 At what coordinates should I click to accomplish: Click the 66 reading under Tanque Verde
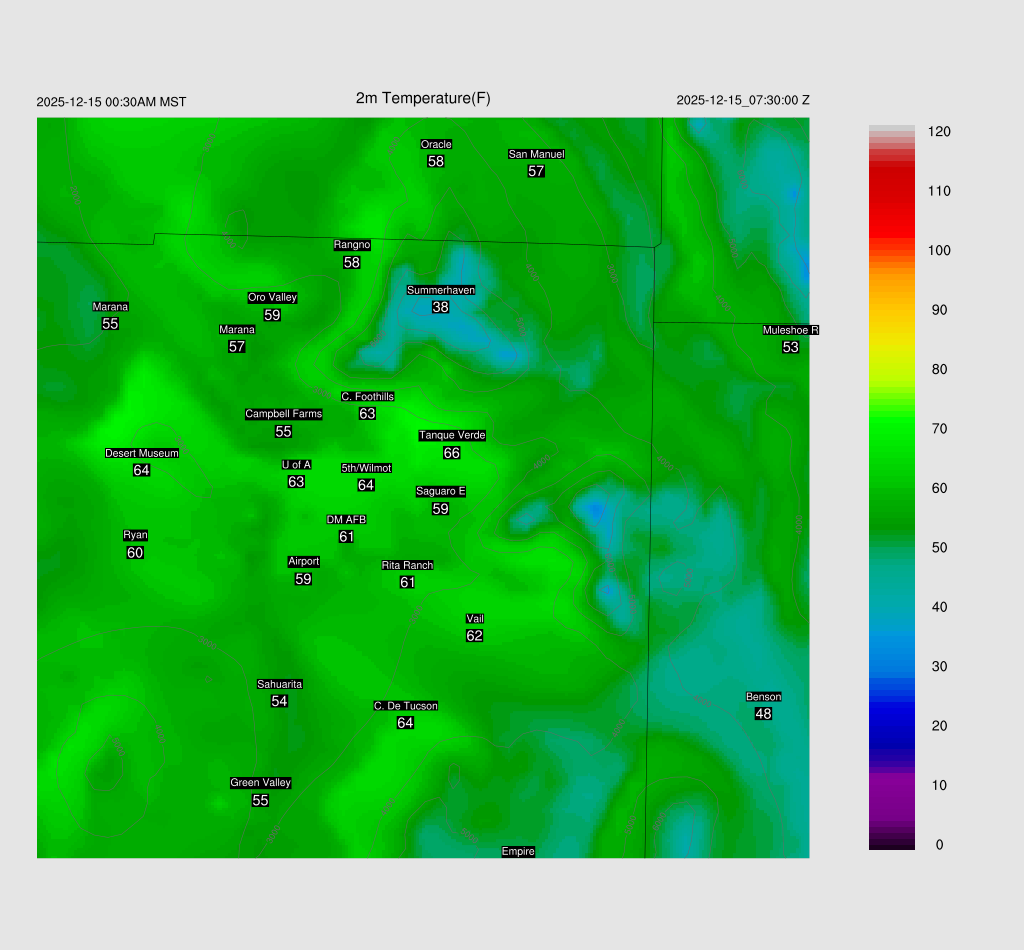(x=452, y=453)
